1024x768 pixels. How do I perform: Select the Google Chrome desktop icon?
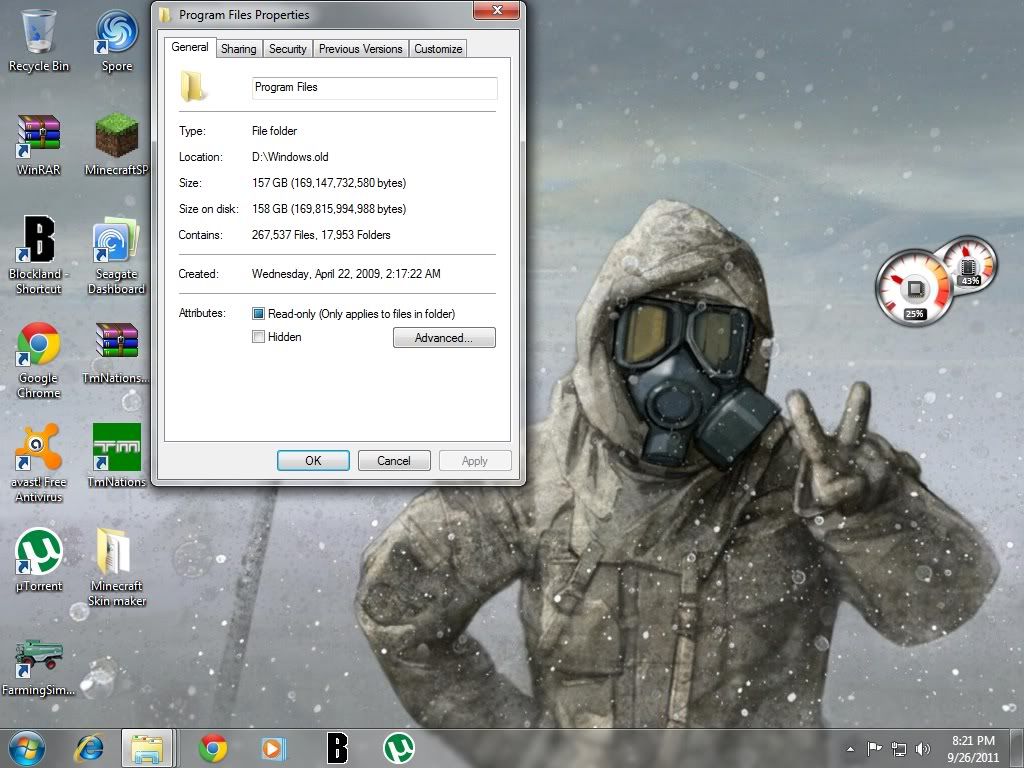39,359
